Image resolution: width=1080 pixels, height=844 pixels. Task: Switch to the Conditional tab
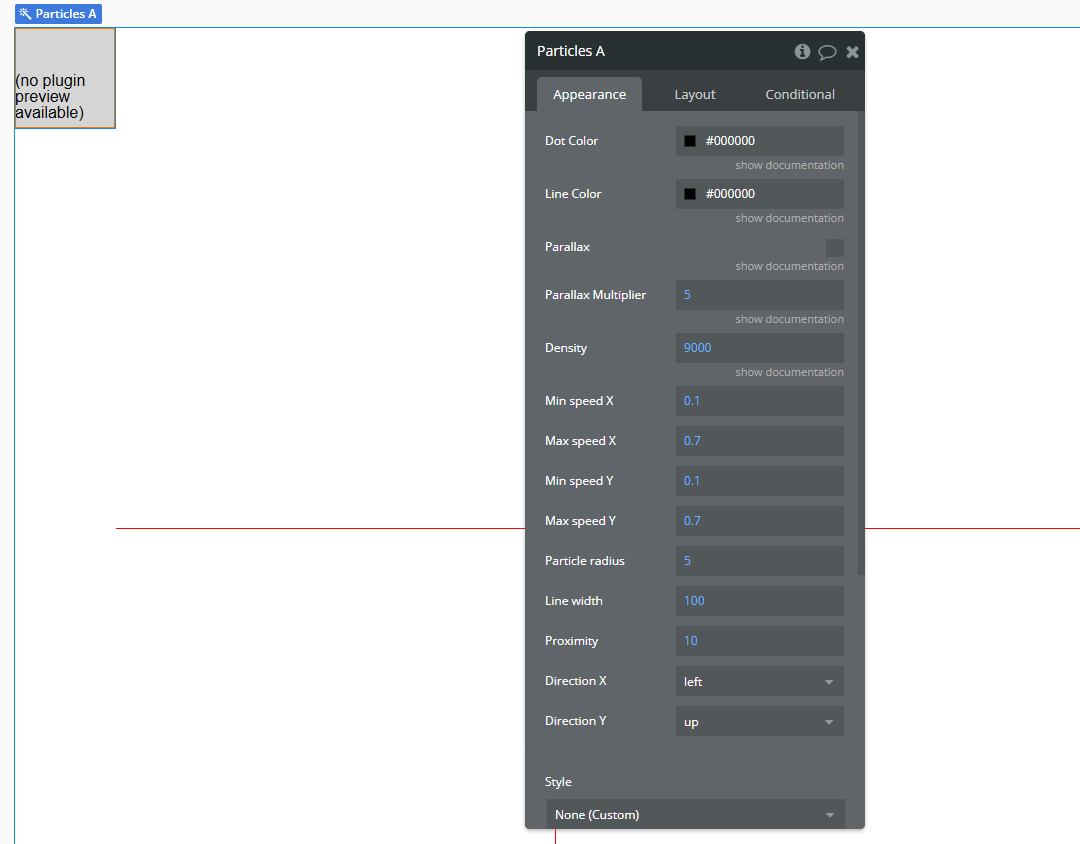[800, 94]
